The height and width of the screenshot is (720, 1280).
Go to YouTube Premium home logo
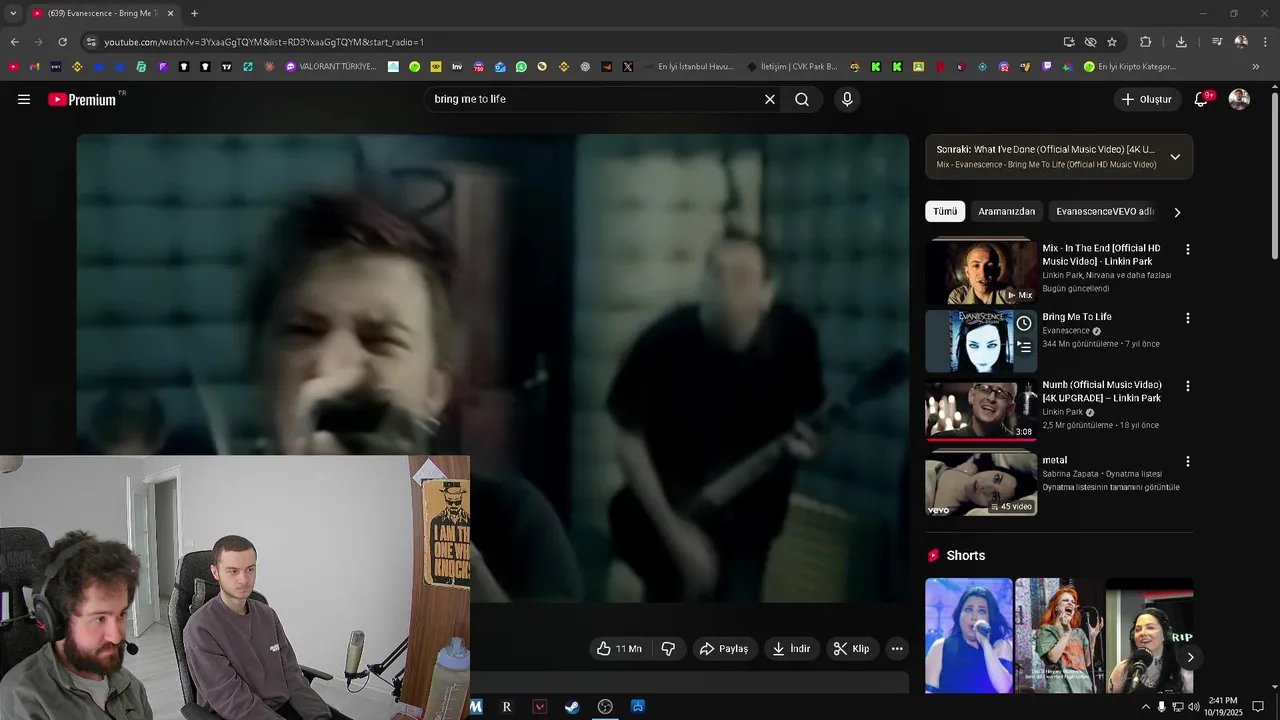tap(84, 99)
